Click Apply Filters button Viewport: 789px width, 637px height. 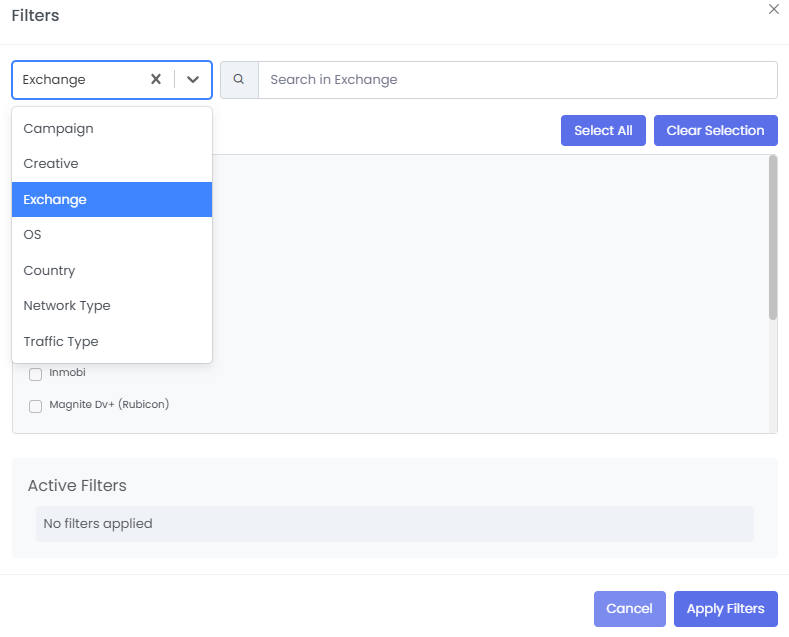725,609
